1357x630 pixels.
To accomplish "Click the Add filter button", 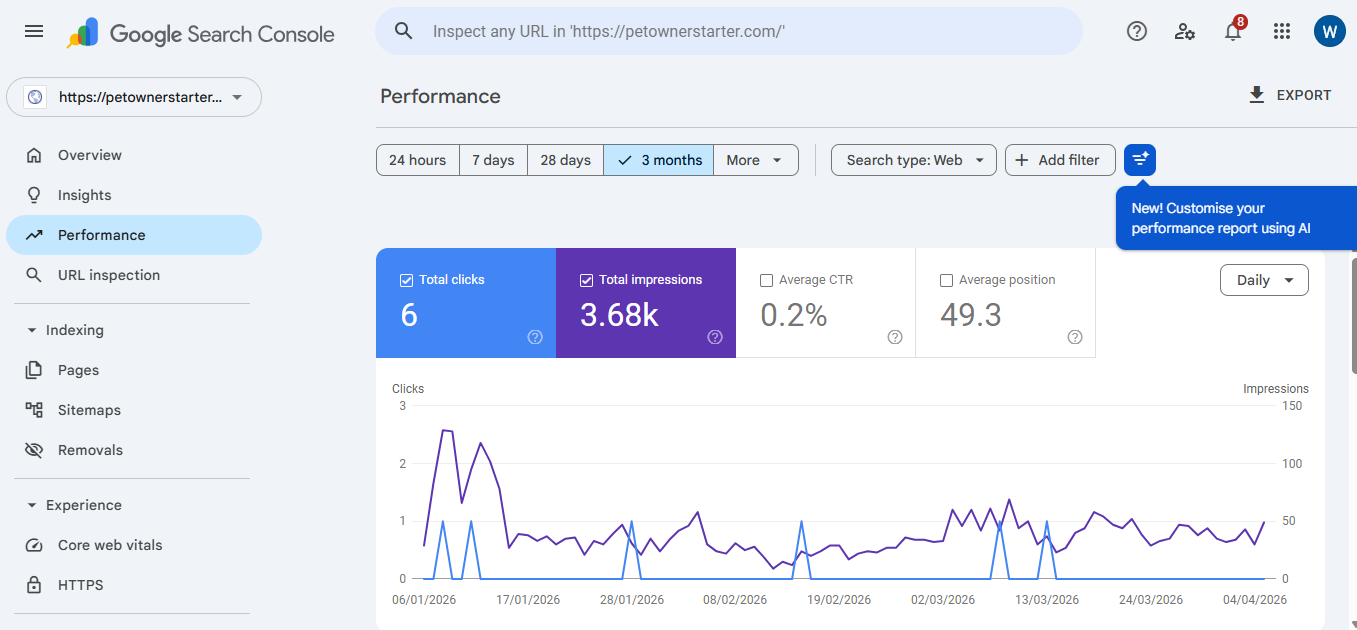I will click(1059, 160).
